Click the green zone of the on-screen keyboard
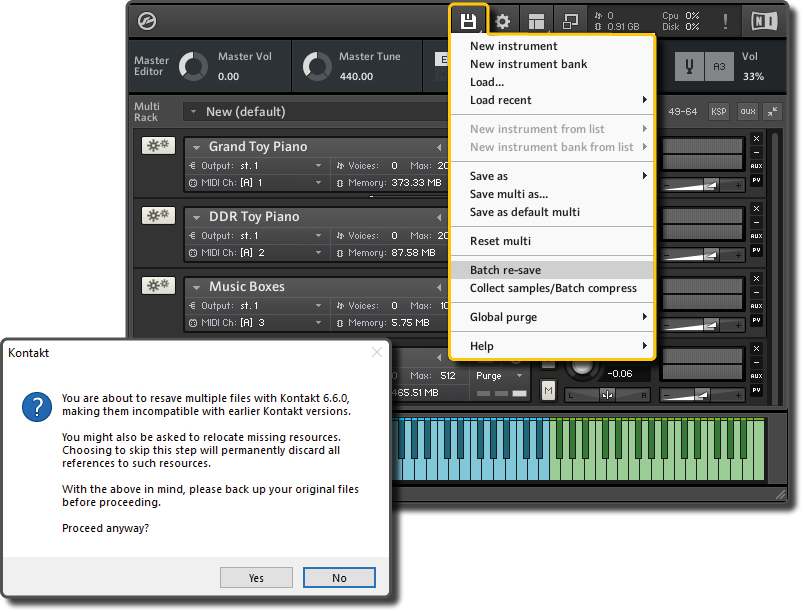803x612 pixels. pyautogui.click(x=658, y=449)
